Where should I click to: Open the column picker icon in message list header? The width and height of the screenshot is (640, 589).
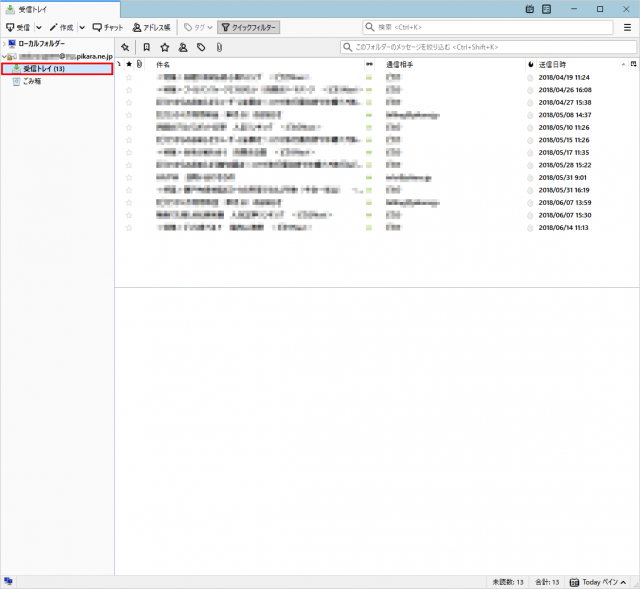pyautogui.click(x=633, y=64)
